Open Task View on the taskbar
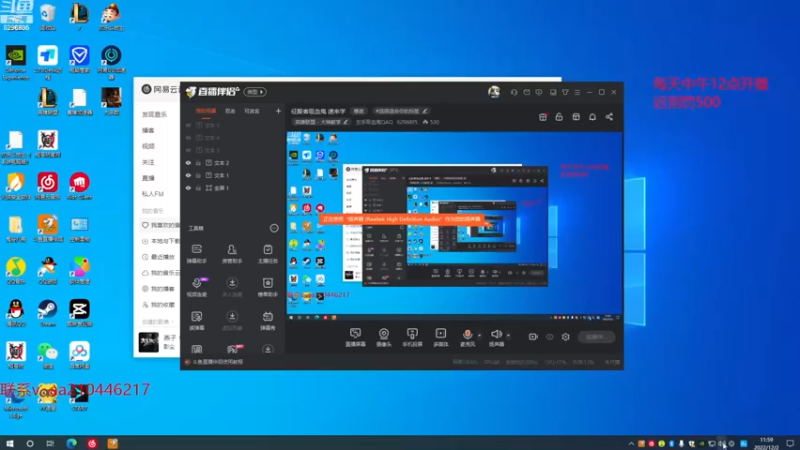 pyautogui.click(x=50, y=443)
